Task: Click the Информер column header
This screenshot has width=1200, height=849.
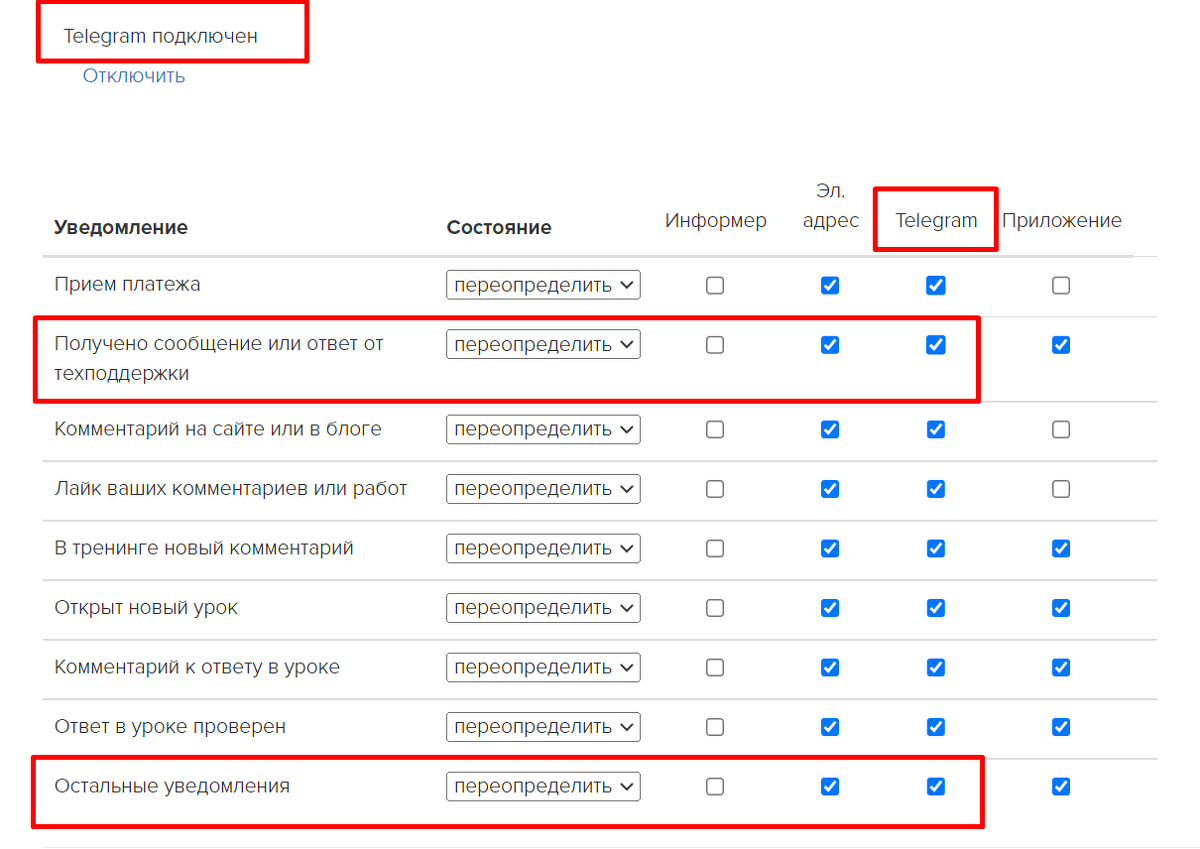Action: point(716,221)
